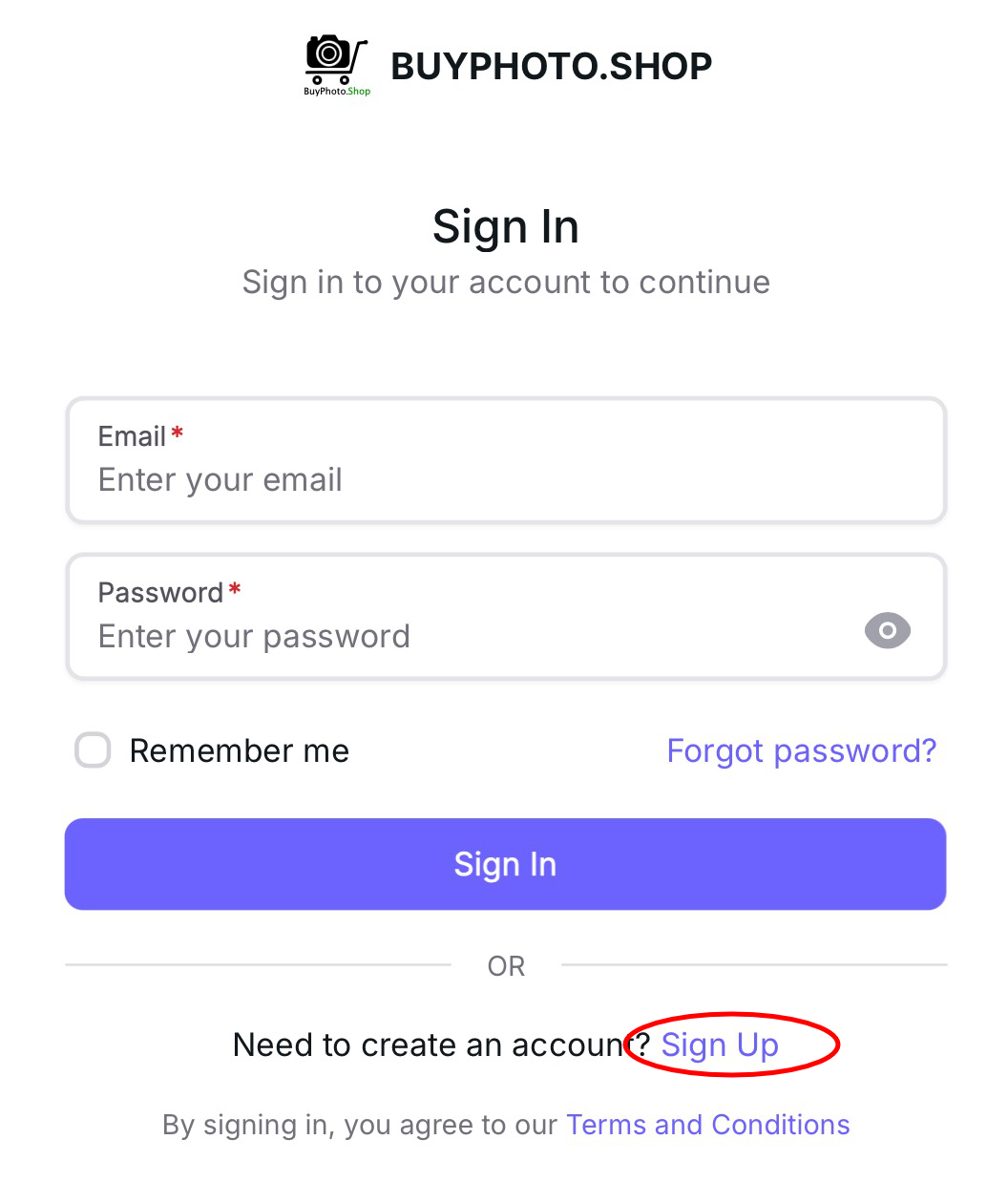The image size is (1008, 1203).
Task: Click the Email field label
Action: (x=132, y=436)
